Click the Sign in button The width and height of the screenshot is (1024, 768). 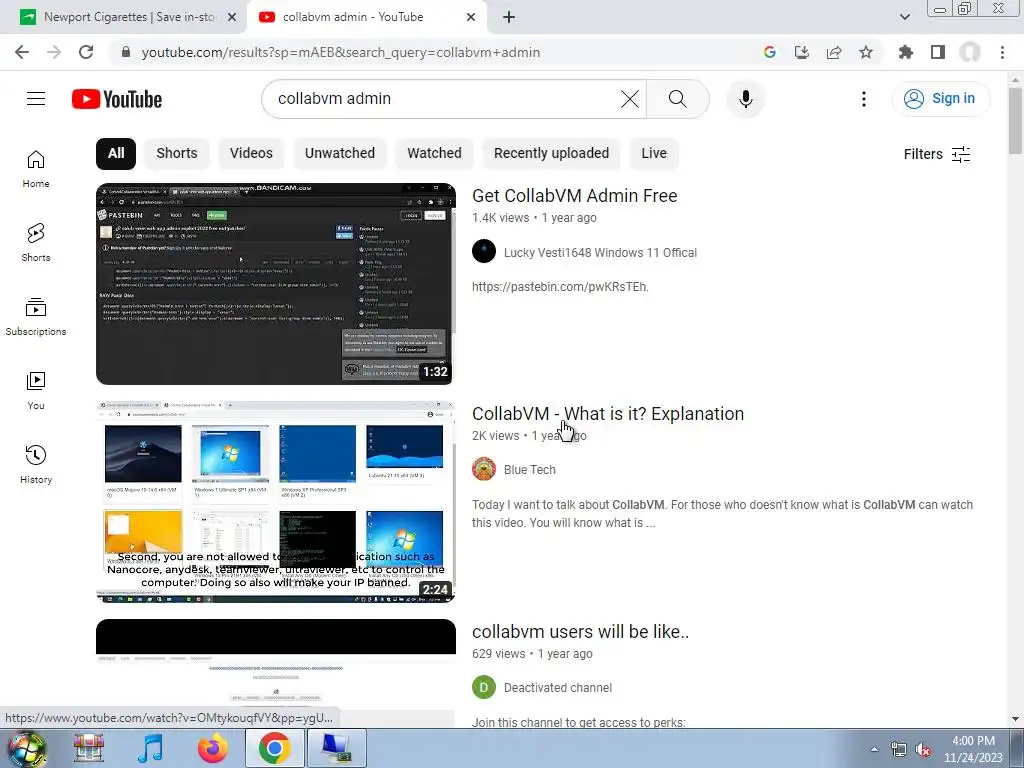(x=940, y=99)
